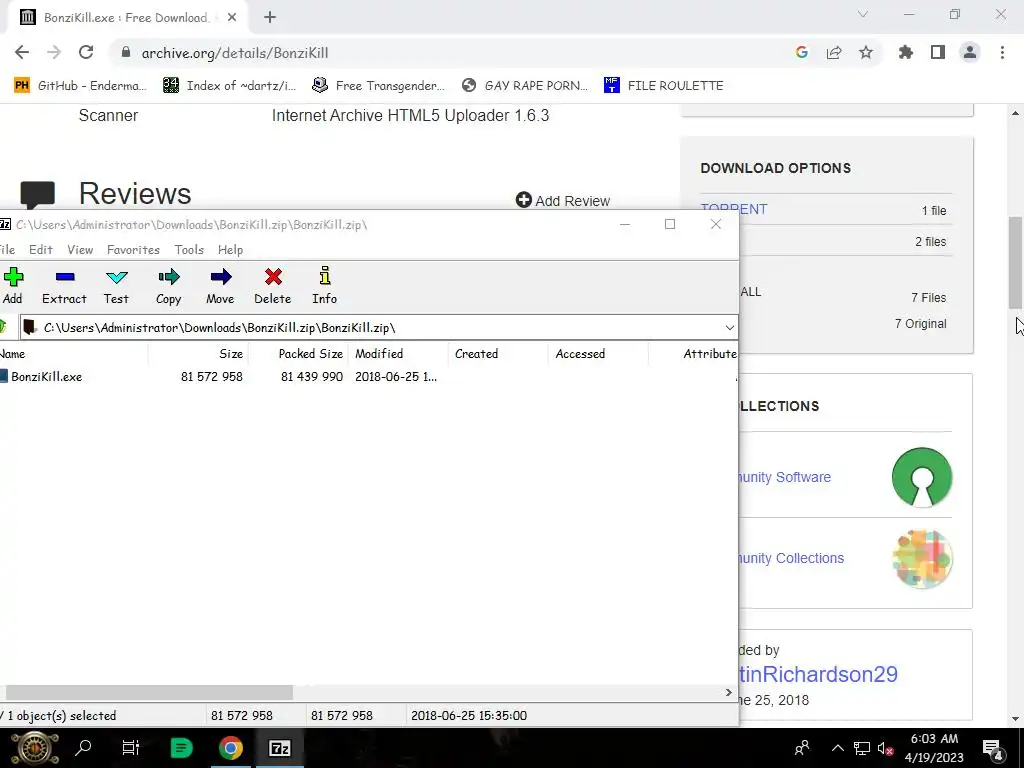
Task: Show hidden system tray icons
Action: click(837, 748)
